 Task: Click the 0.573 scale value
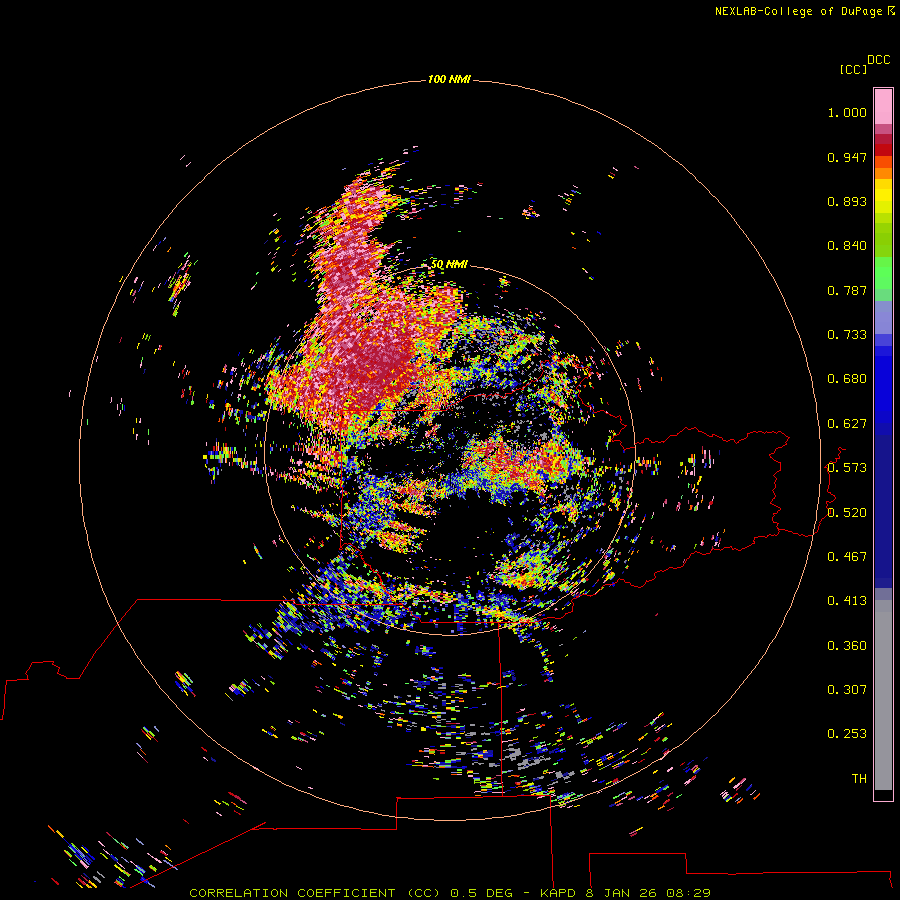[x=847, y=468]
